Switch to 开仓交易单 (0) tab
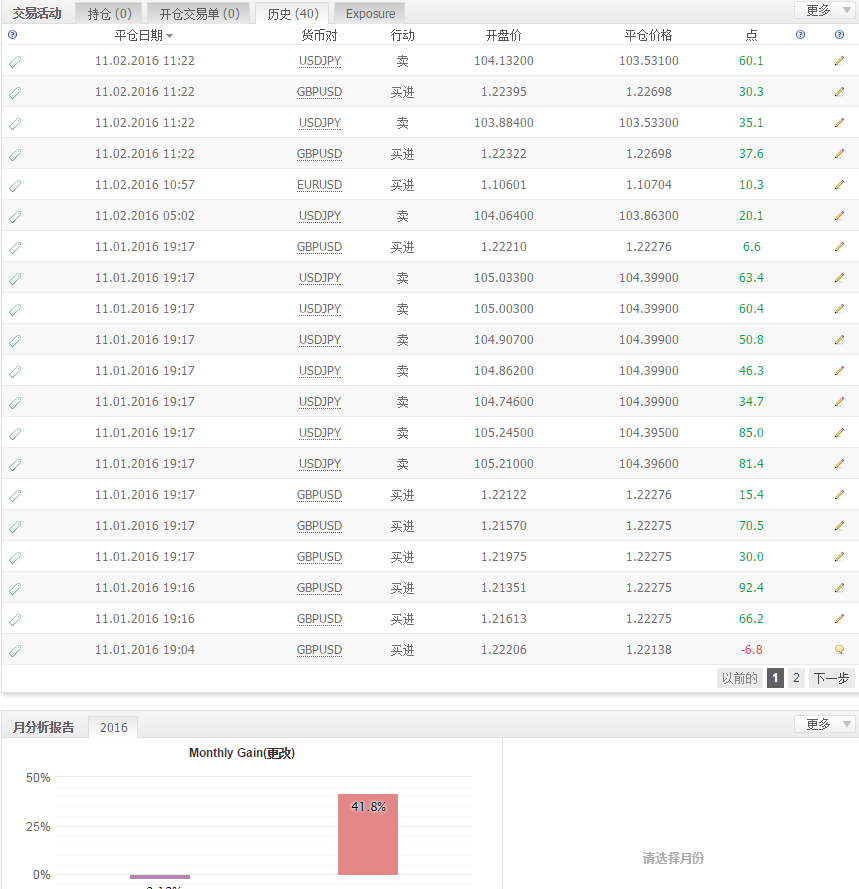 tap(199, 13)
